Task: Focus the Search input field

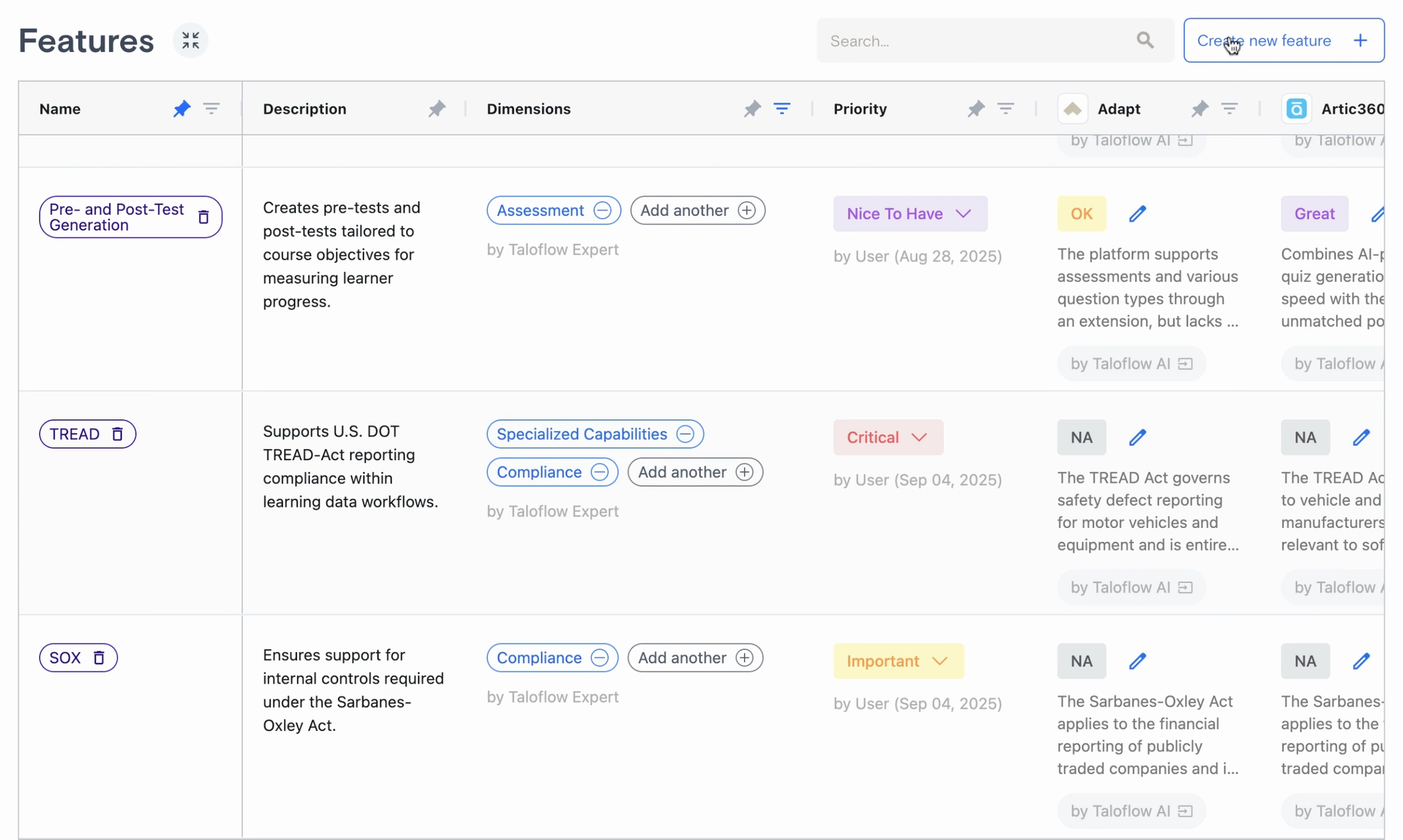Action: (x=974, y=40)
